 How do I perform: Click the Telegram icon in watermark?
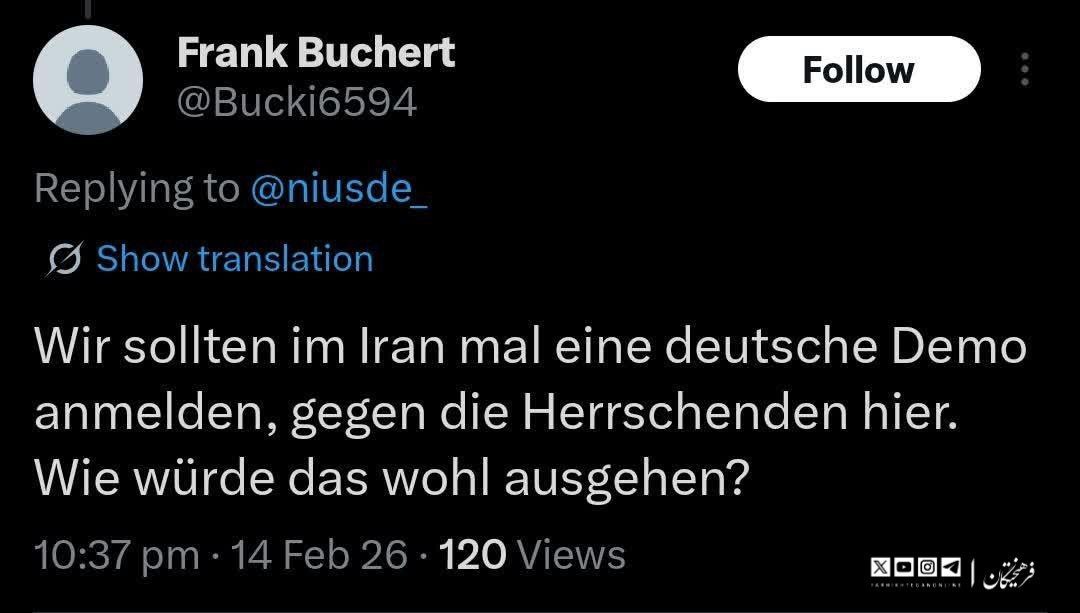click(x=949, y=568)
